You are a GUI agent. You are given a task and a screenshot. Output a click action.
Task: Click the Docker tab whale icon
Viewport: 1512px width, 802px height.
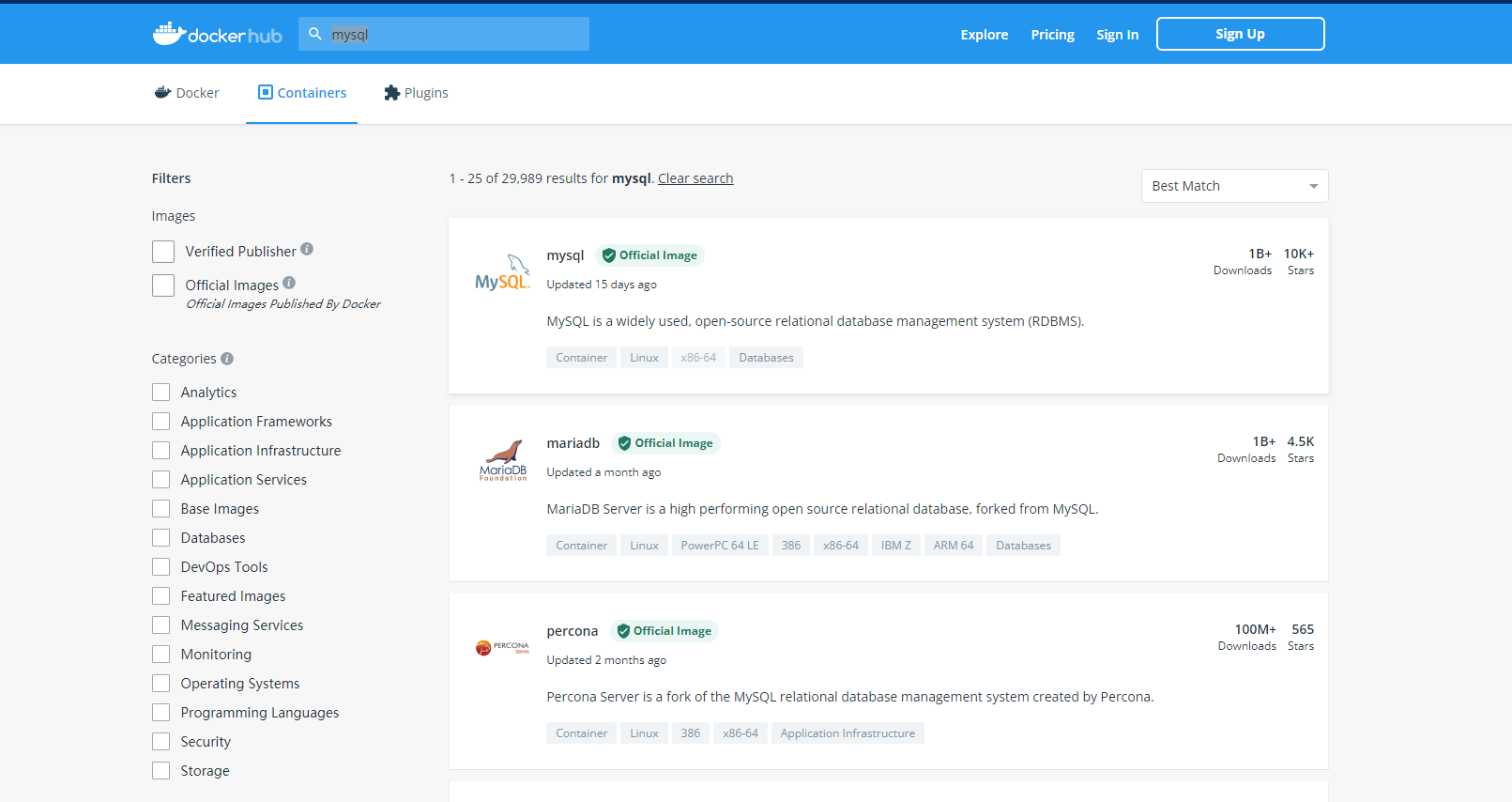[163, 92]
